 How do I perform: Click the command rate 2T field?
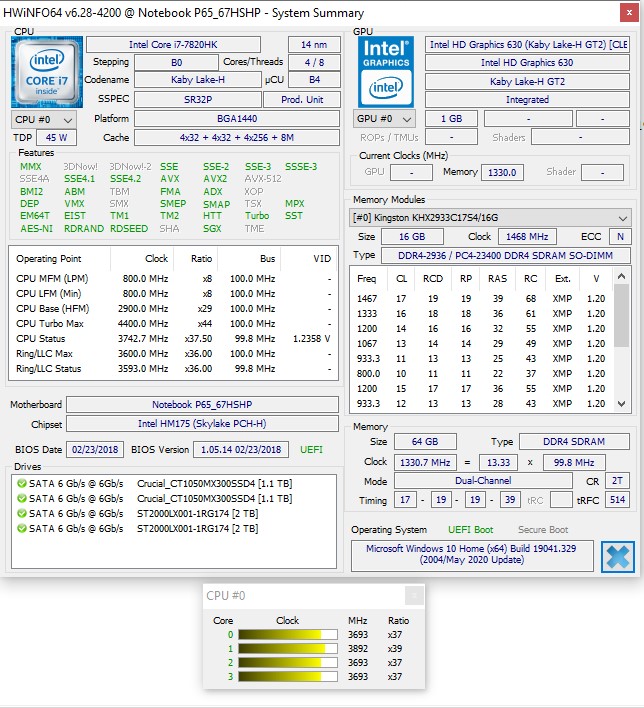[617, 481]
